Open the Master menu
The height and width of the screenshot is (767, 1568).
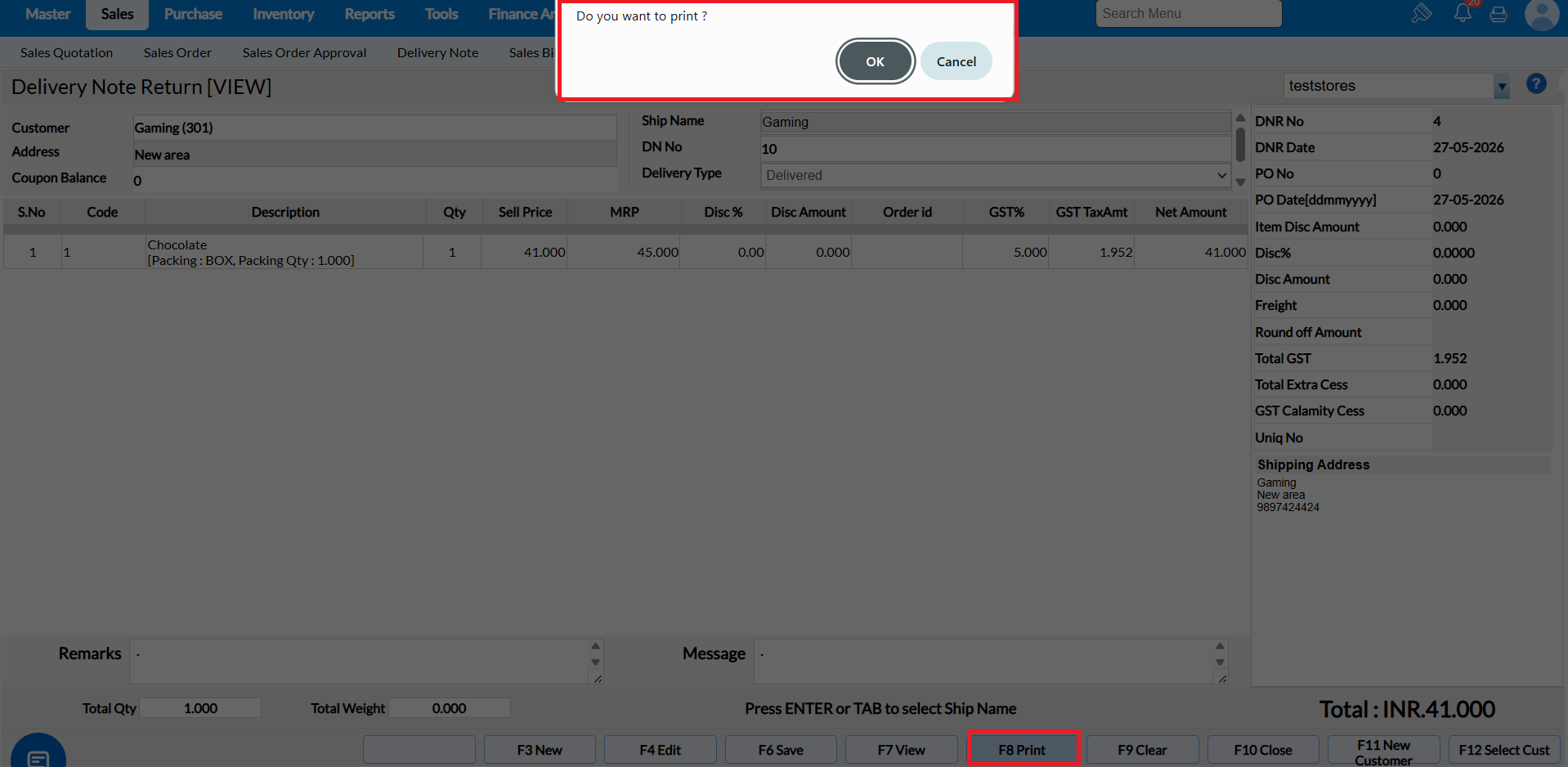(x=48, y=14)
